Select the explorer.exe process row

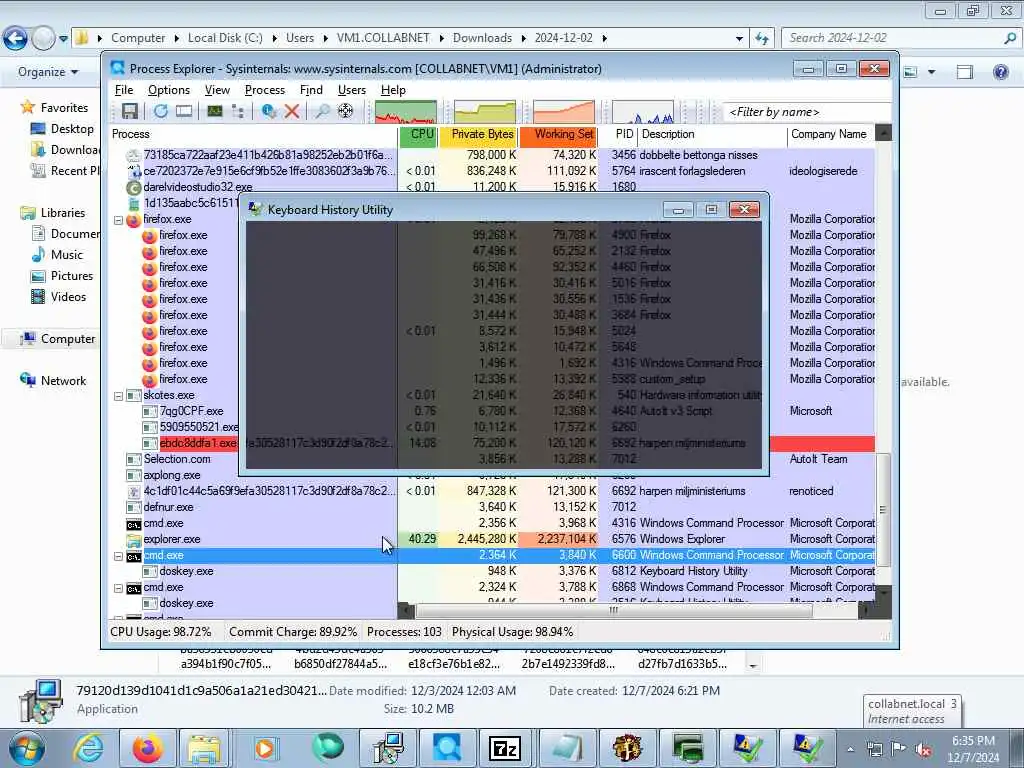[492, 539]
